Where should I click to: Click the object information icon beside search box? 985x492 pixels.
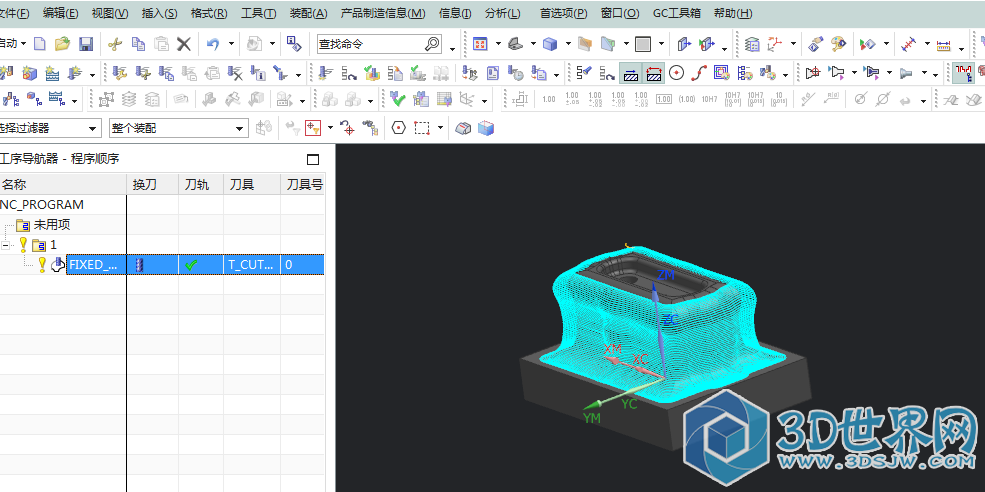click(293, 43)
